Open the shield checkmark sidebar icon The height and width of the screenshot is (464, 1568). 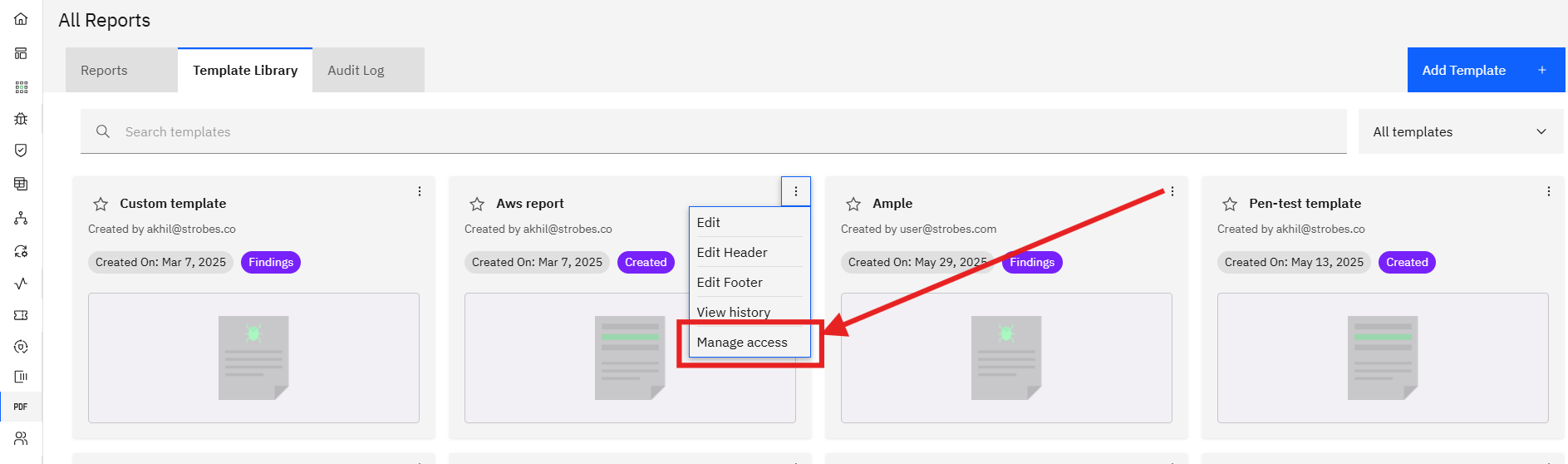(x=21, y=151)
